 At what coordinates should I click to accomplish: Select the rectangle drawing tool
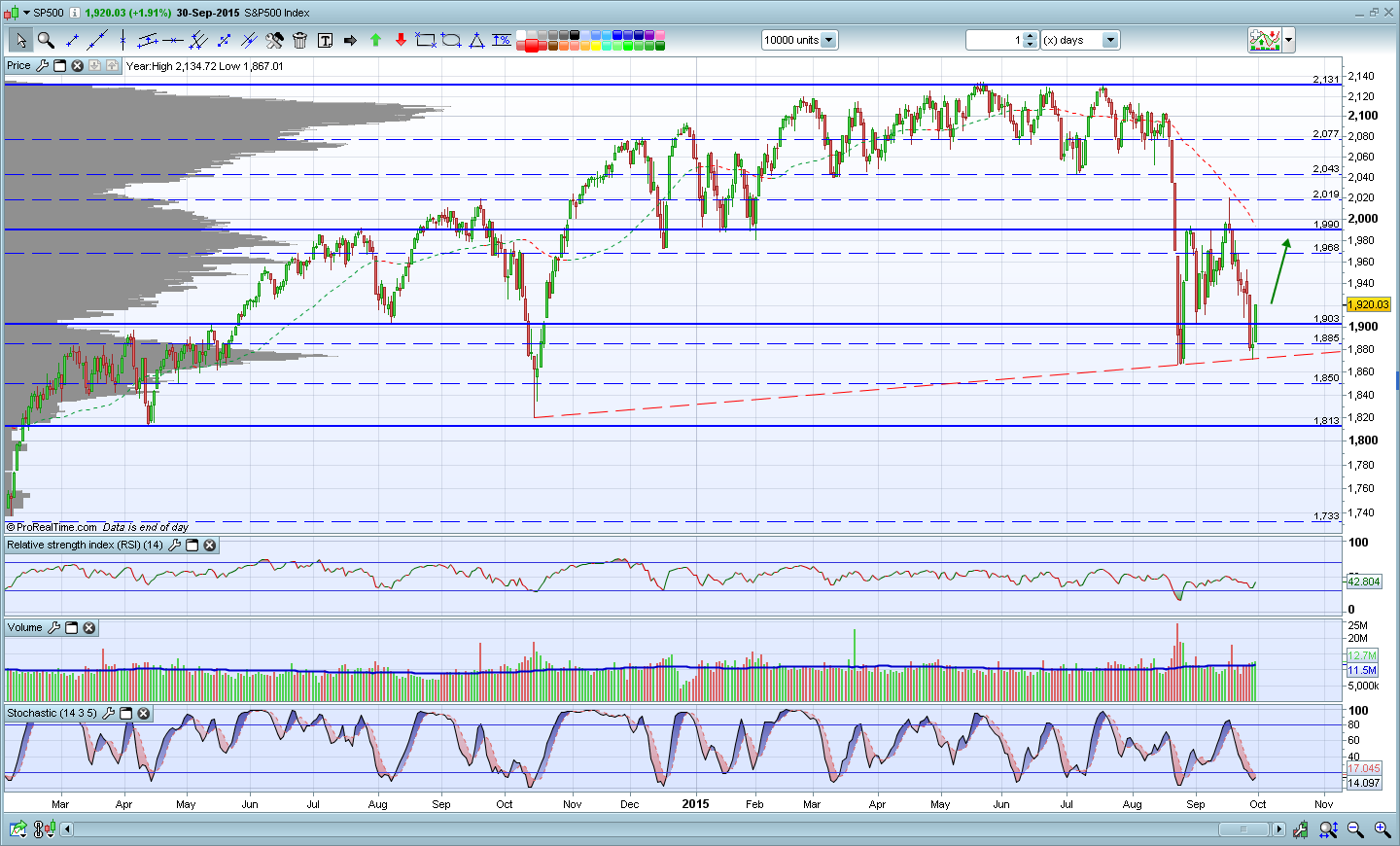point(426,40)
